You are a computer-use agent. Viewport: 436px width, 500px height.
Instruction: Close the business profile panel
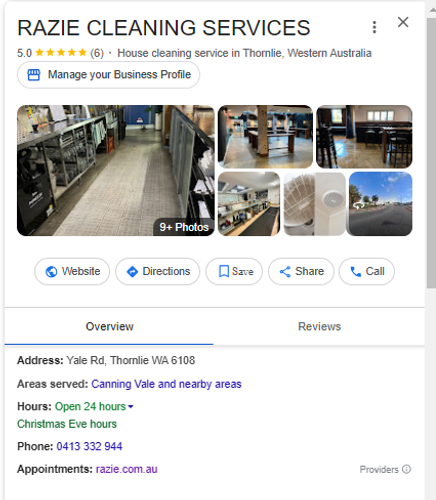[403, 22]
